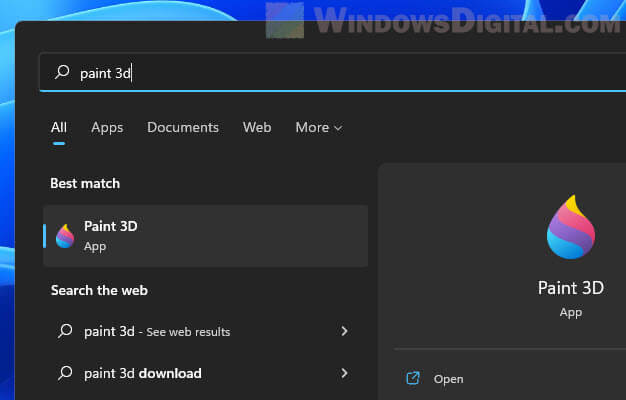Click magnifier icon beside 'paint 3d download'

point(65,372)
